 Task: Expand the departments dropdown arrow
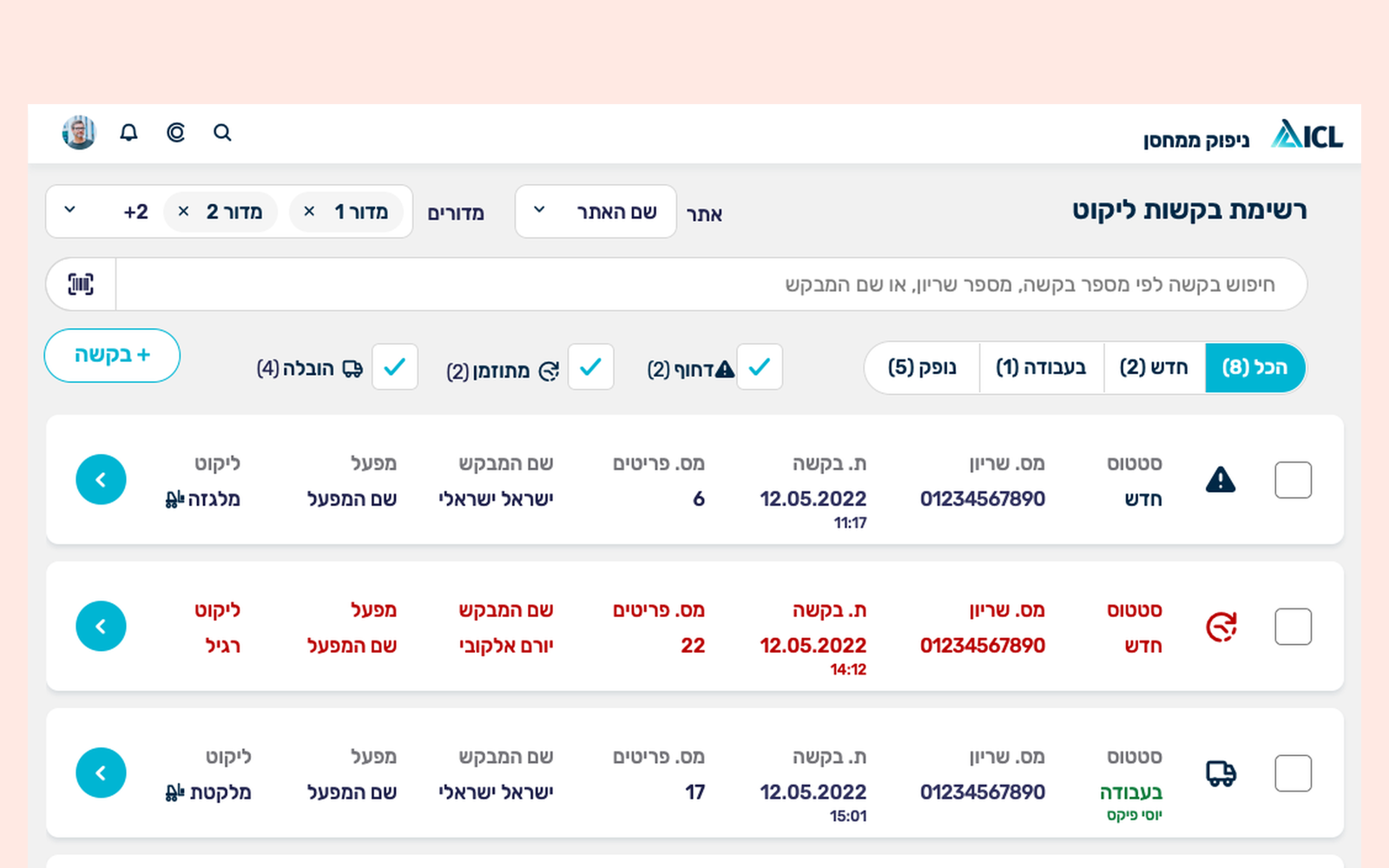[x=70, y=211]
